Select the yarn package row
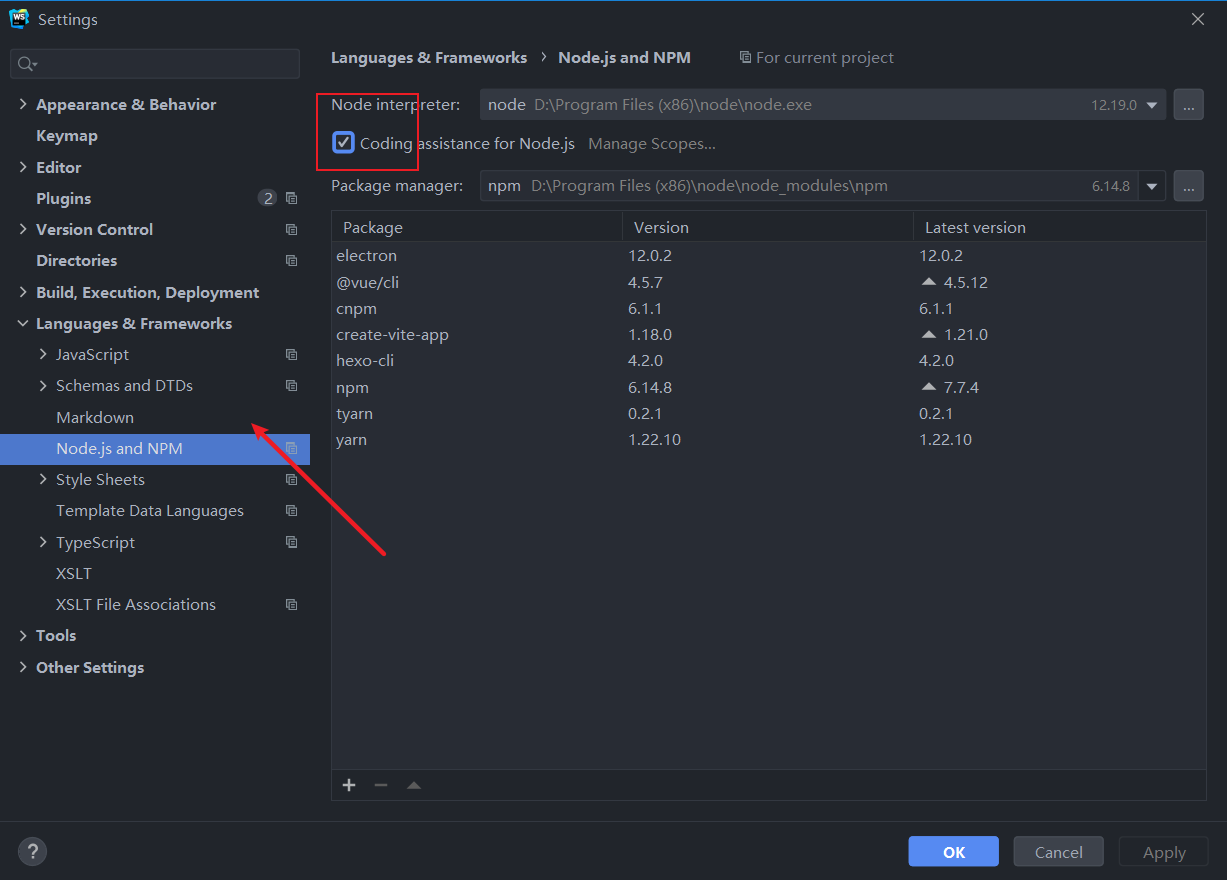This screenshot has height=880, width=1227. [768, 439]
